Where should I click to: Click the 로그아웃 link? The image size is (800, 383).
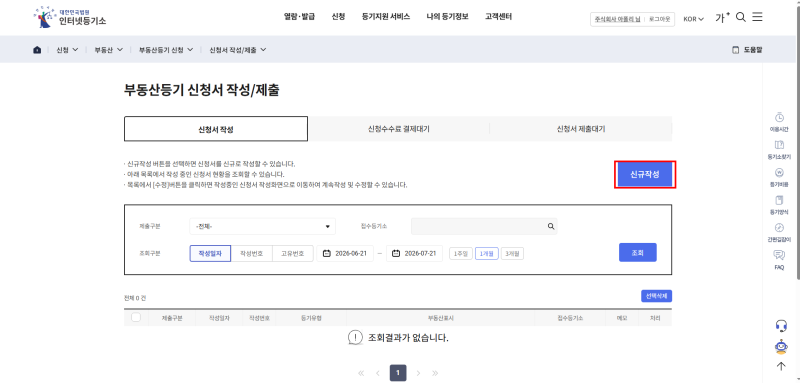point(659,19)
